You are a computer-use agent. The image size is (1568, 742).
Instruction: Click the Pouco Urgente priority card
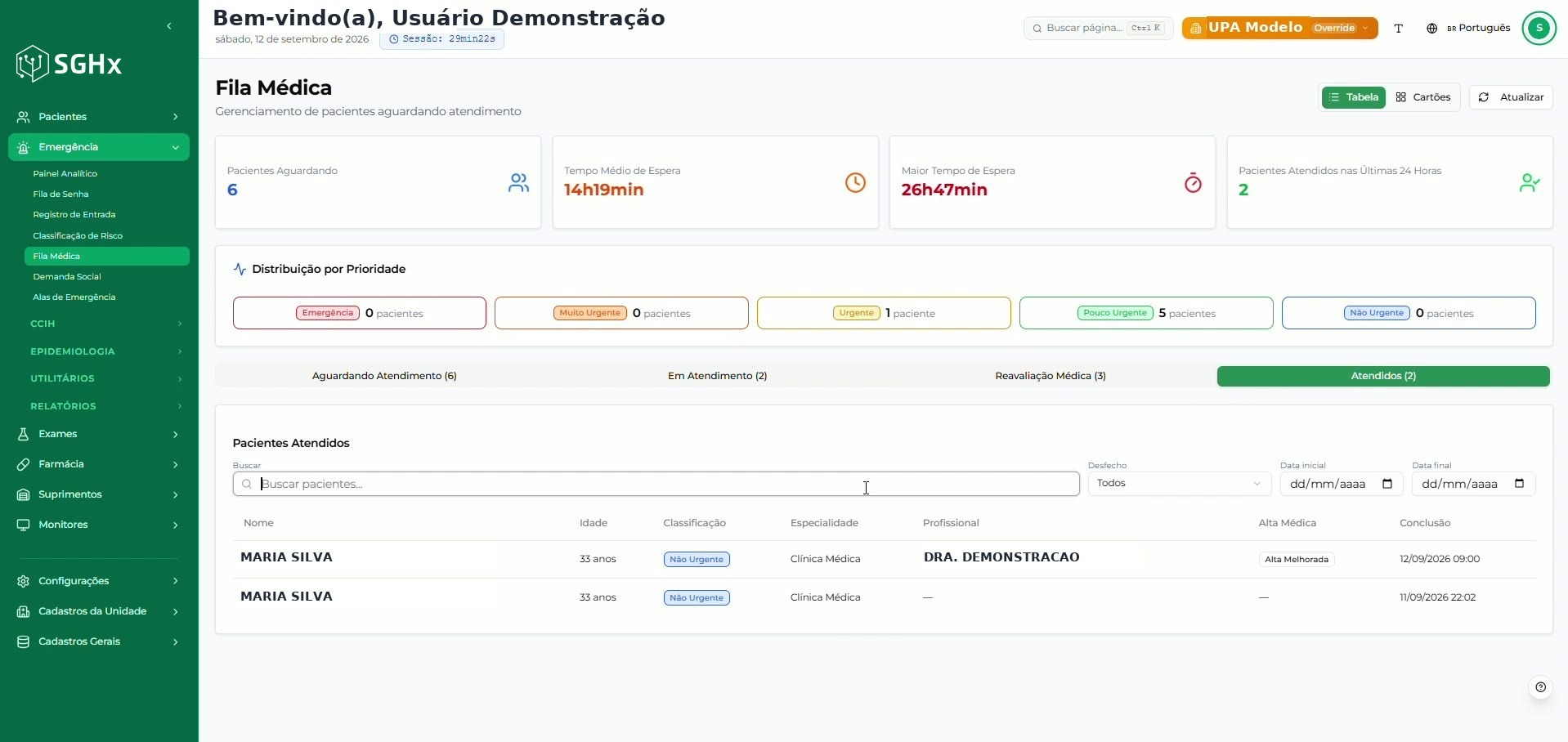click(1146, 313)
